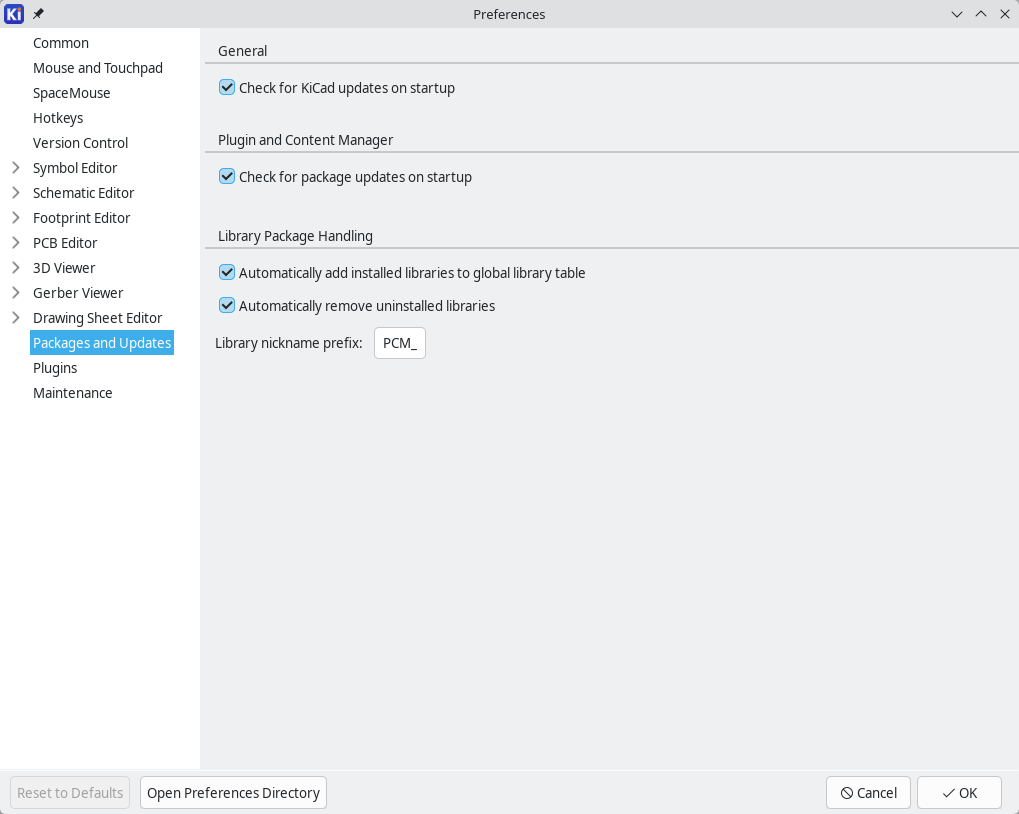The height and width of the screenshot is (814, 1019).
Task: Open SpaceMouse preferences
Action: coord(71,93)
